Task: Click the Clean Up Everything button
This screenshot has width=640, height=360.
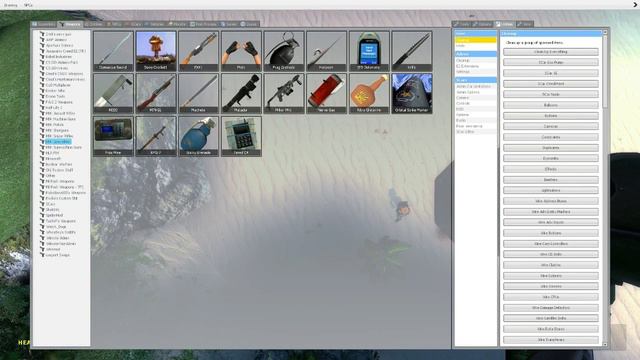Action: 551,52
